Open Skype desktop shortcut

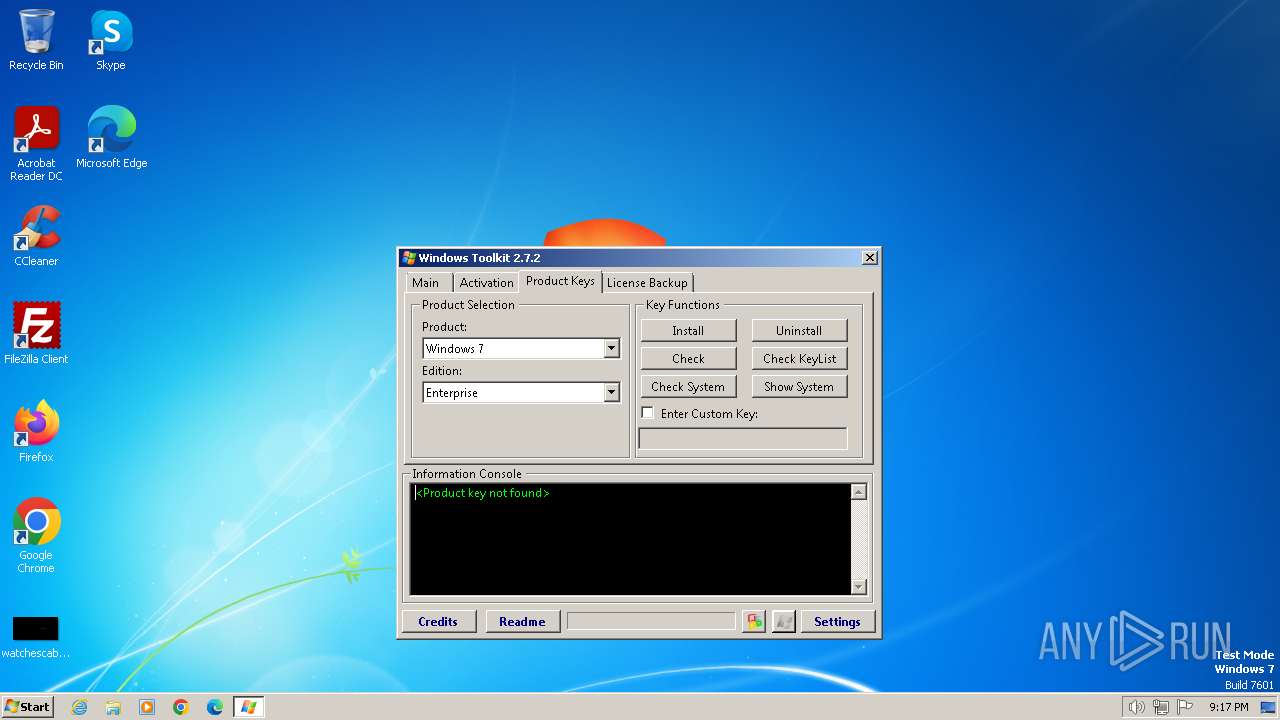111,40
